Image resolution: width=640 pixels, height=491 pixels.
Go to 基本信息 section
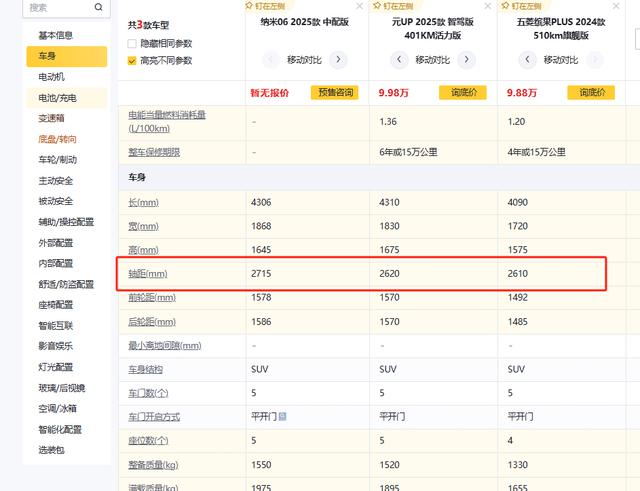pyautogui.click(x=56, y=36)
